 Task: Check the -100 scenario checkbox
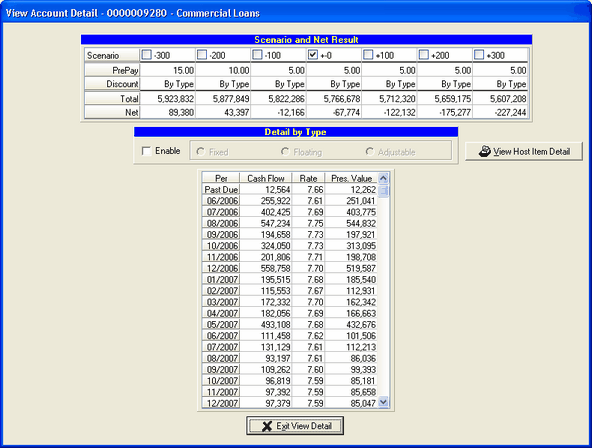257,55
